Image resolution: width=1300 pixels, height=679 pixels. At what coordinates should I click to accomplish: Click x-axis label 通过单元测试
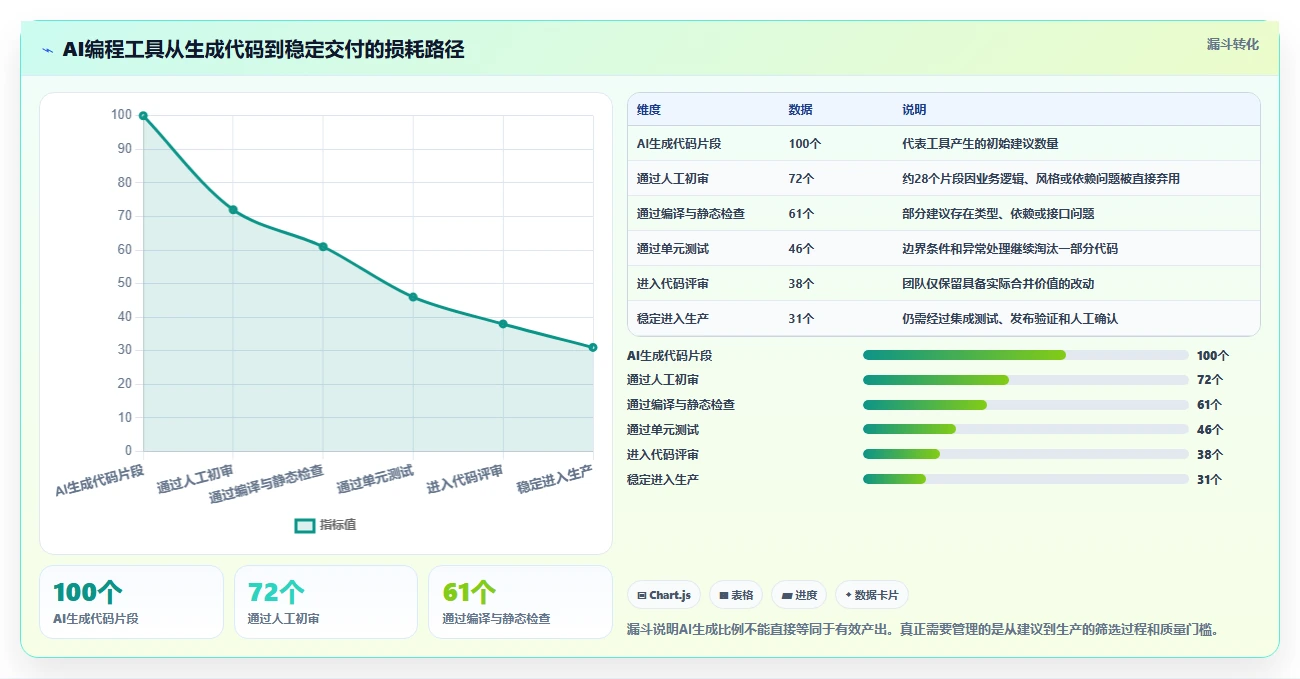(375, 480)
